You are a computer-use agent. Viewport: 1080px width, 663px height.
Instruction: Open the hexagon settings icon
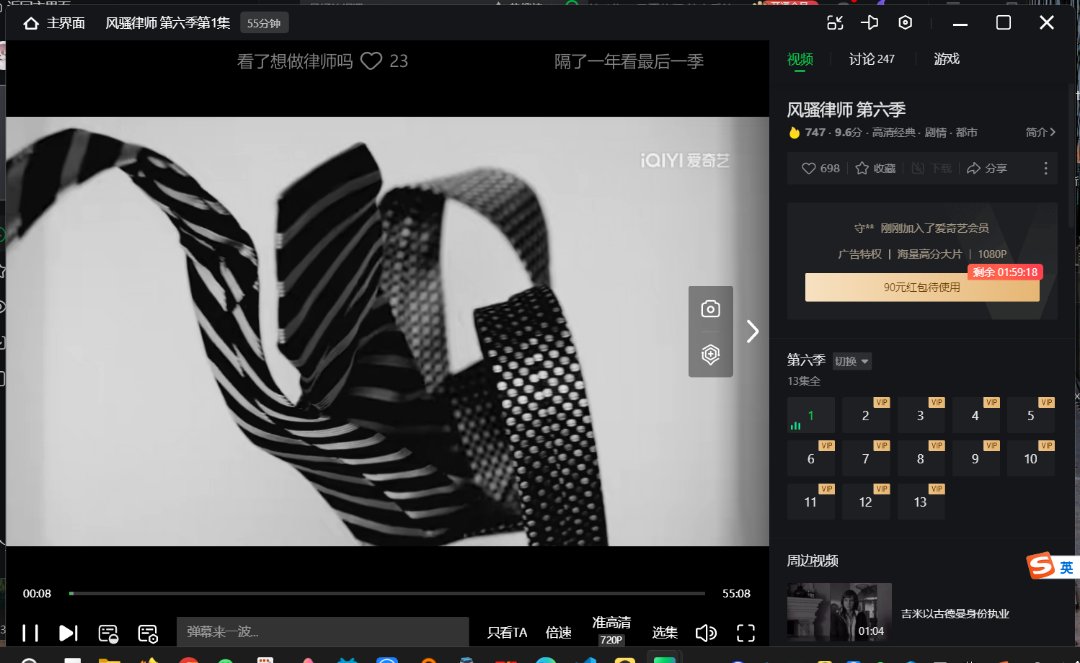905,23
